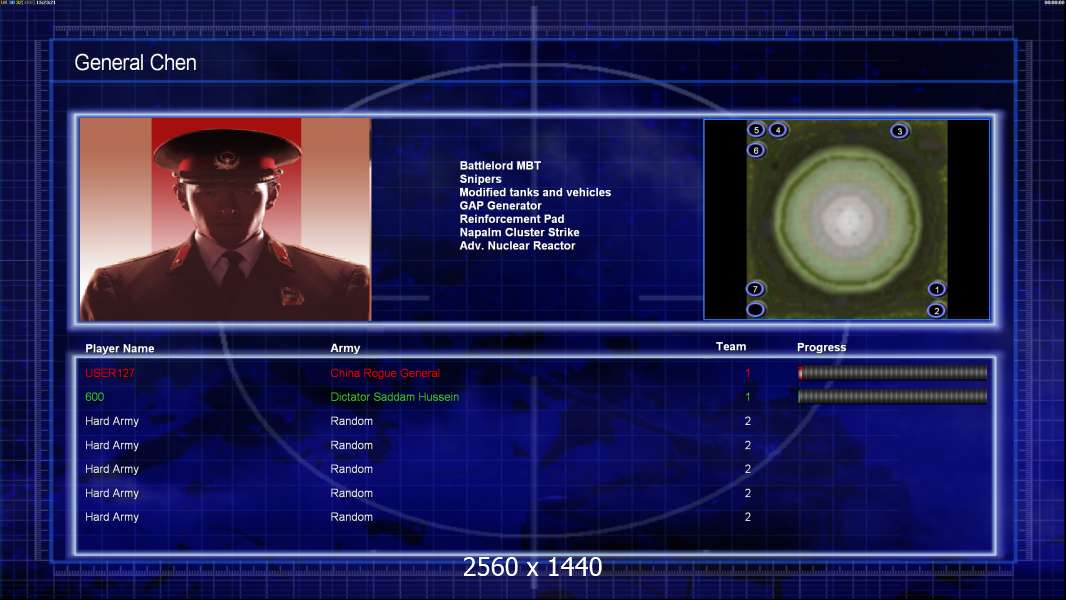Click "Modified tanks and vehicles" entry
This screenshot has height=600, width=1066.
point(535,192)
